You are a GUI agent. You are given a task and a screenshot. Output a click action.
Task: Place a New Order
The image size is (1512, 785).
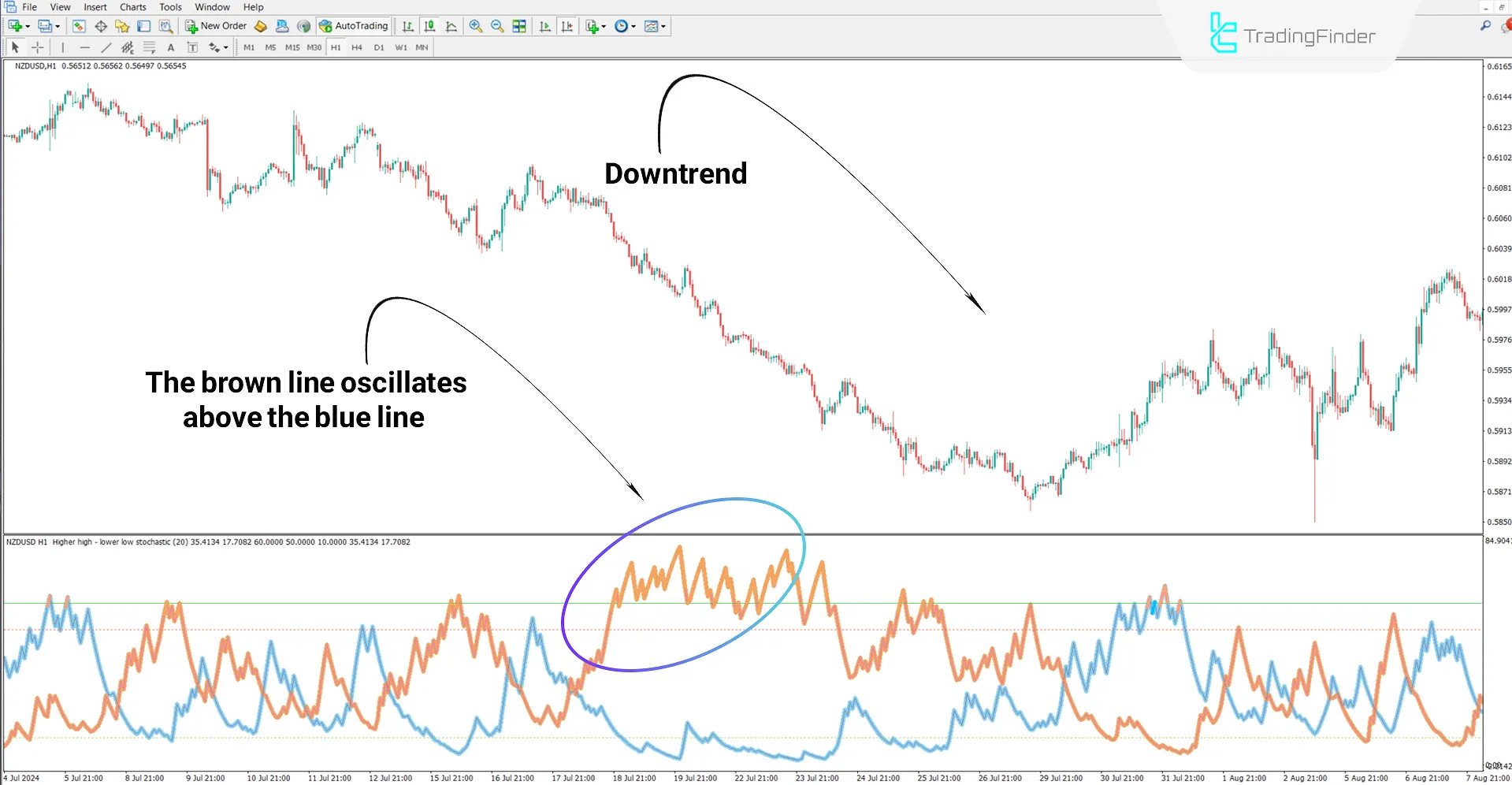tap(217, 26)
